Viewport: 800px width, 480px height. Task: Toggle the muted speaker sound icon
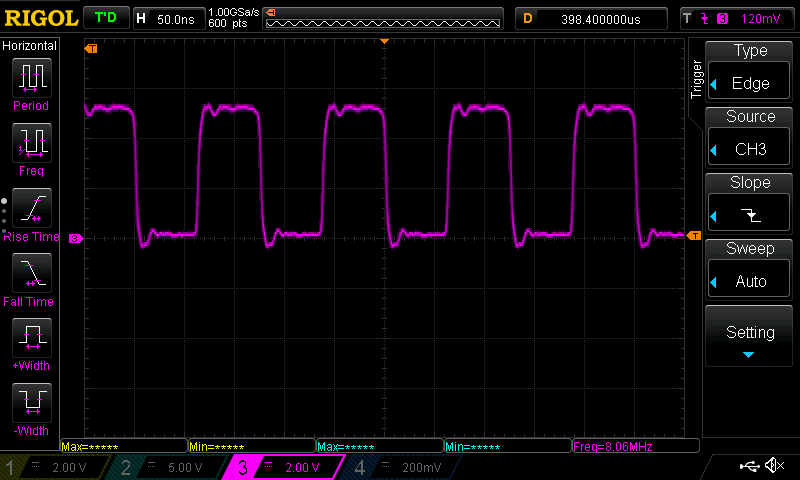pos(774,465)
